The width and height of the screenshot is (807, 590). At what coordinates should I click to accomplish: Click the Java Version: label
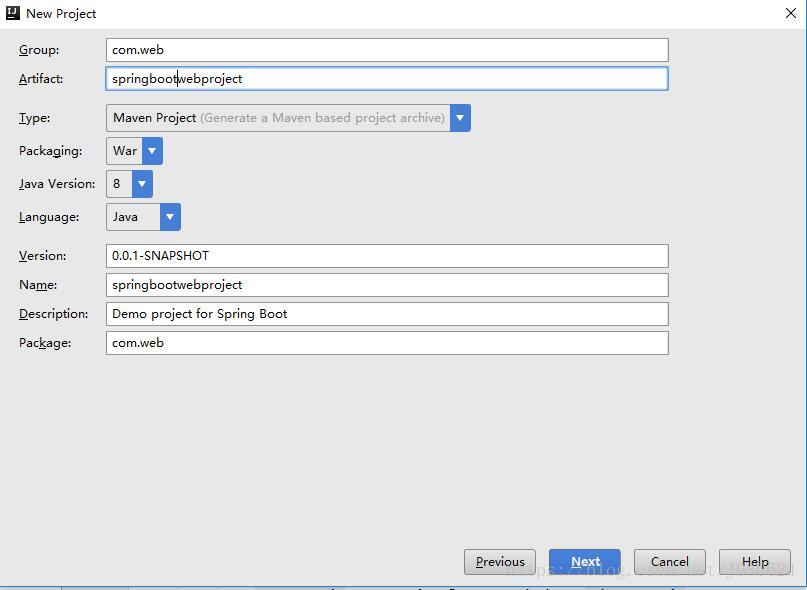click(x=57, y=184)
